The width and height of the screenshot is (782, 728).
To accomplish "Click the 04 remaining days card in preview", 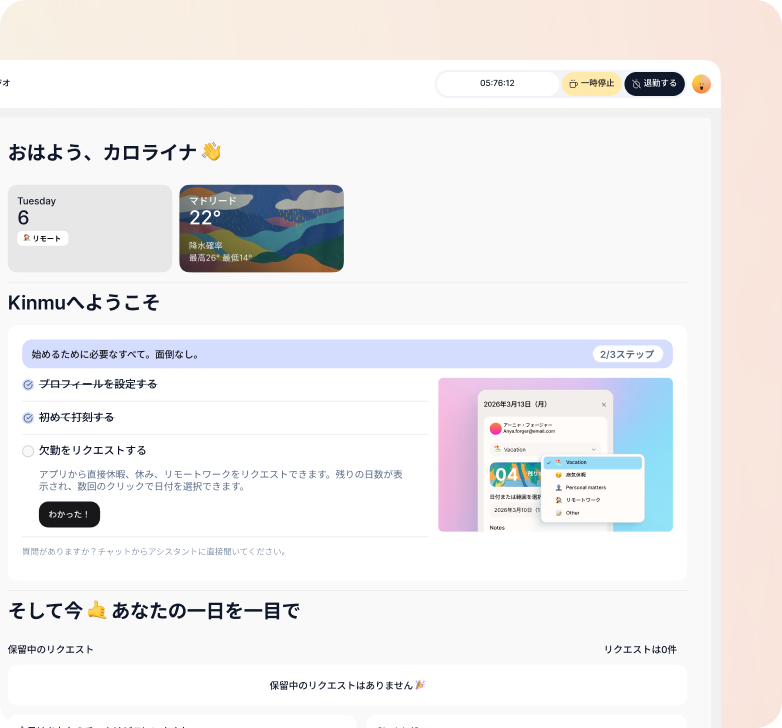I will pyautogui.click(x=515, y=474).
